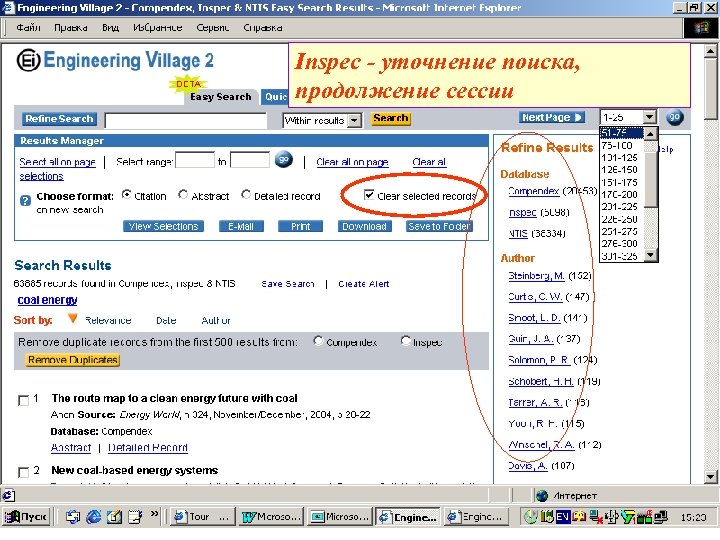Open the Сервис menu
Image resolution: width=720 pixels, height=540 pixels.
coord(213,28)
